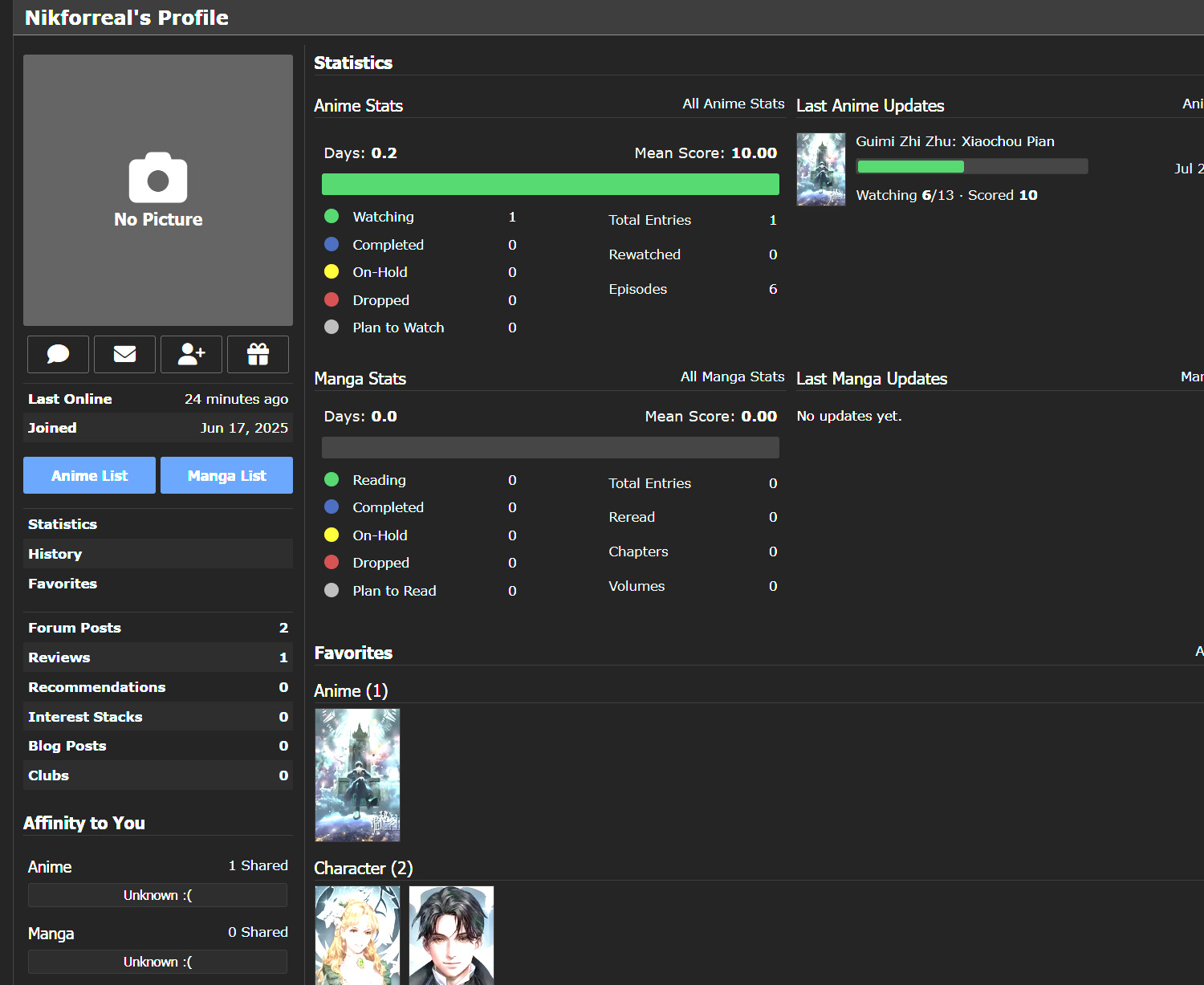This screenshot has height=985, width=1204.
Task: Click the All Manga Stats link
Action: [732, 376]
